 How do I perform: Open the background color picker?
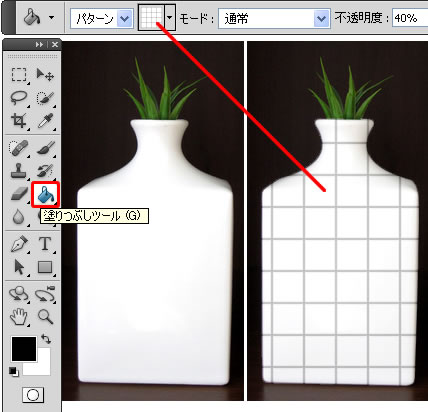pyautogui.click(x=43, y=367)
